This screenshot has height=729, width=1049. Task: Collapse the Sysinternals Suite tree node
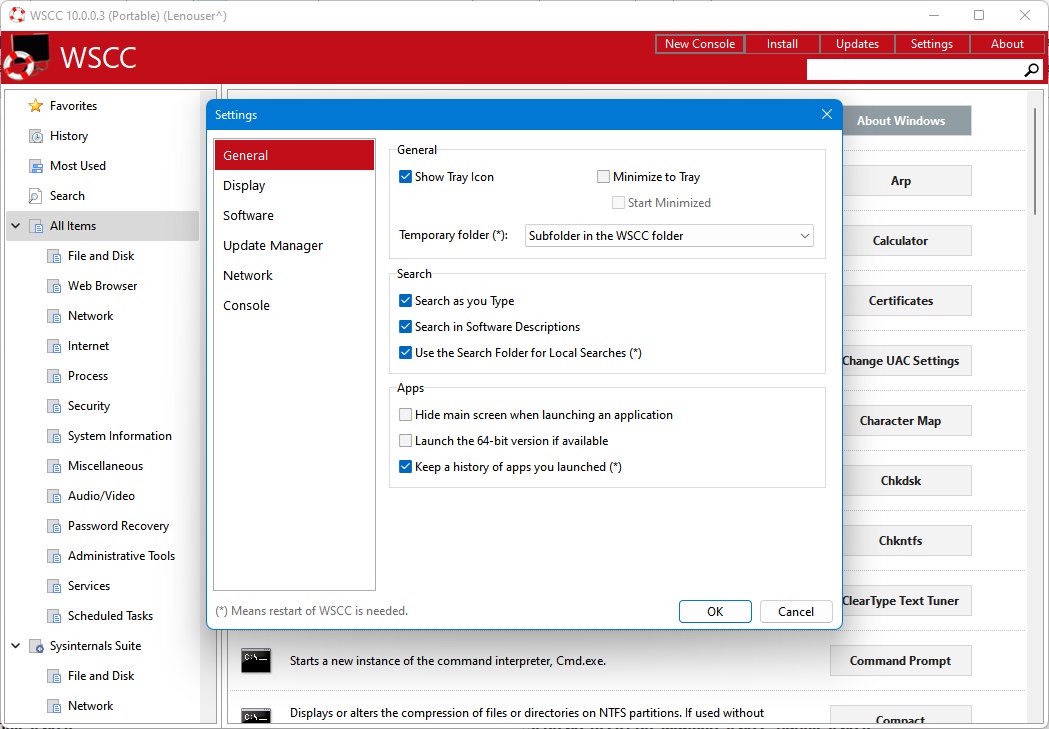(15, 646)
